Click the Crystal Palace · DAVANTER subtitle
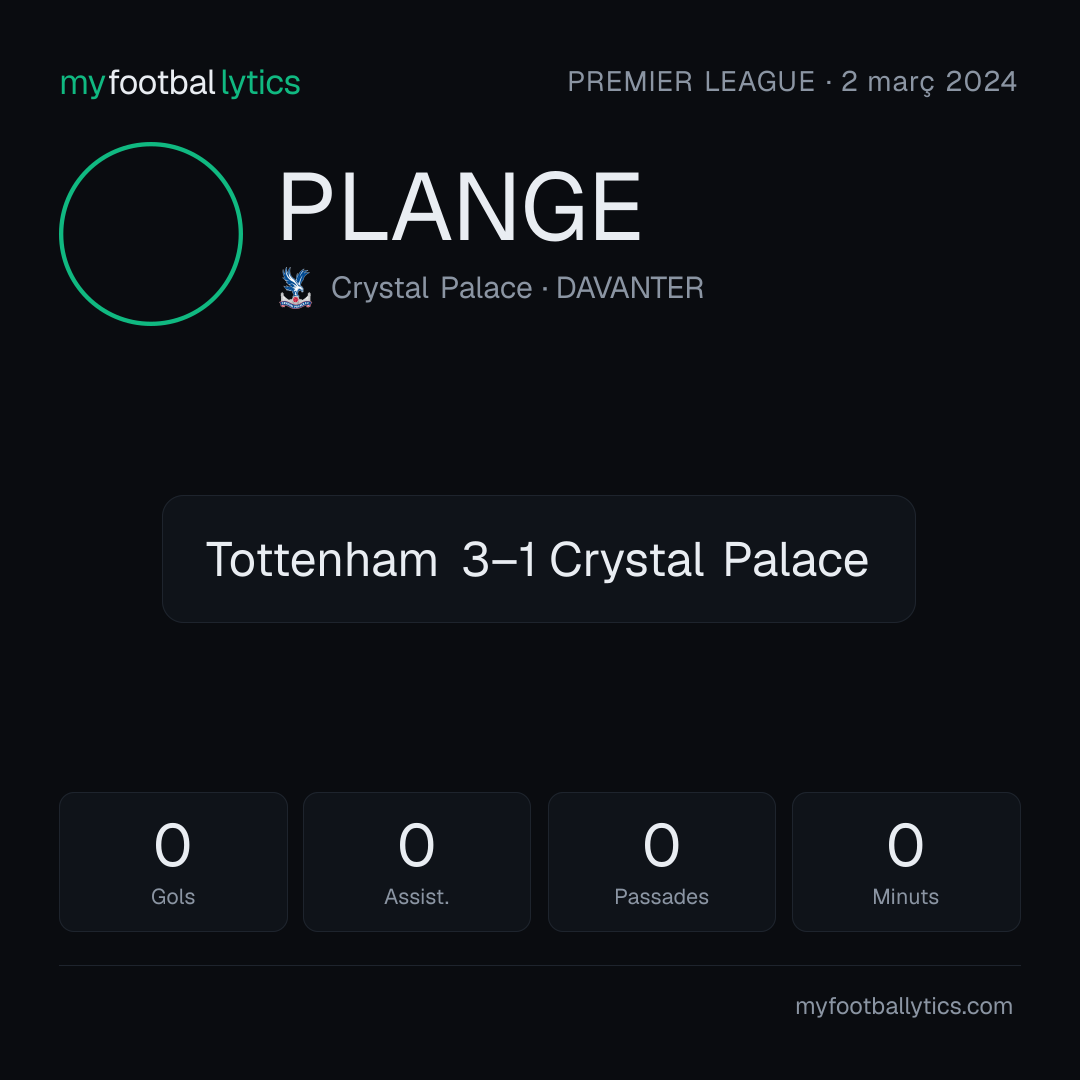The width and height of the screenshot is (1080, 1080). [x=517, y=288]
